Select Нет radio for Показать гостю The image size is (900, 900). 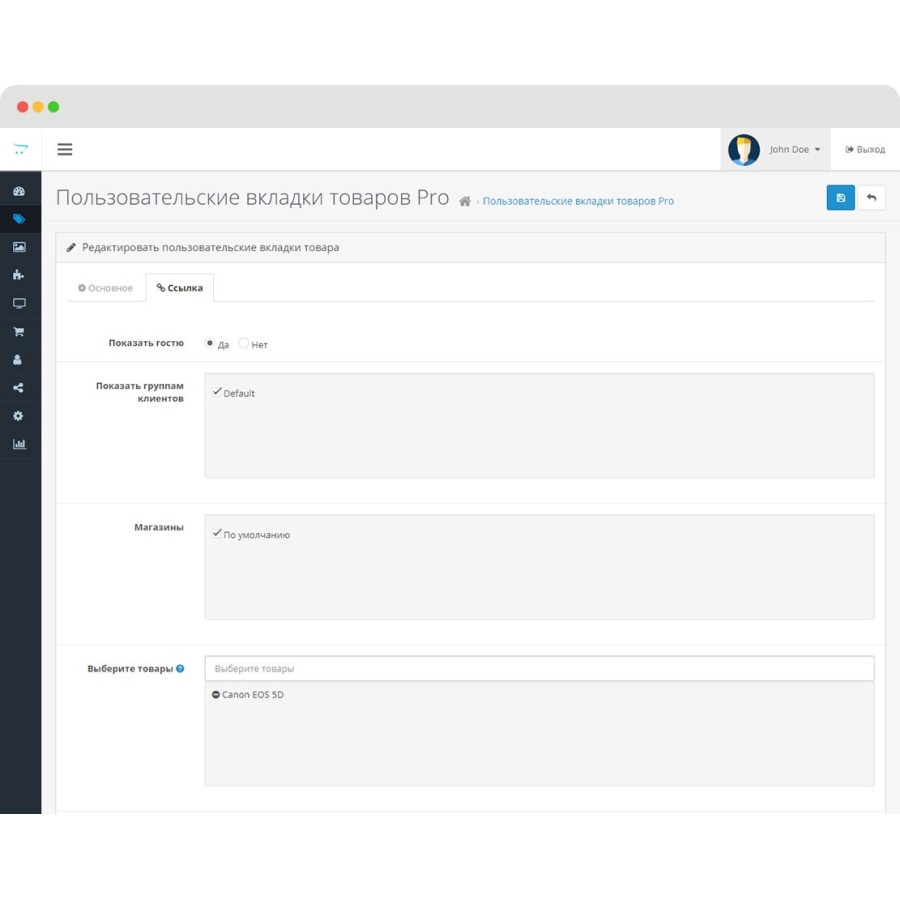[243, 343]
